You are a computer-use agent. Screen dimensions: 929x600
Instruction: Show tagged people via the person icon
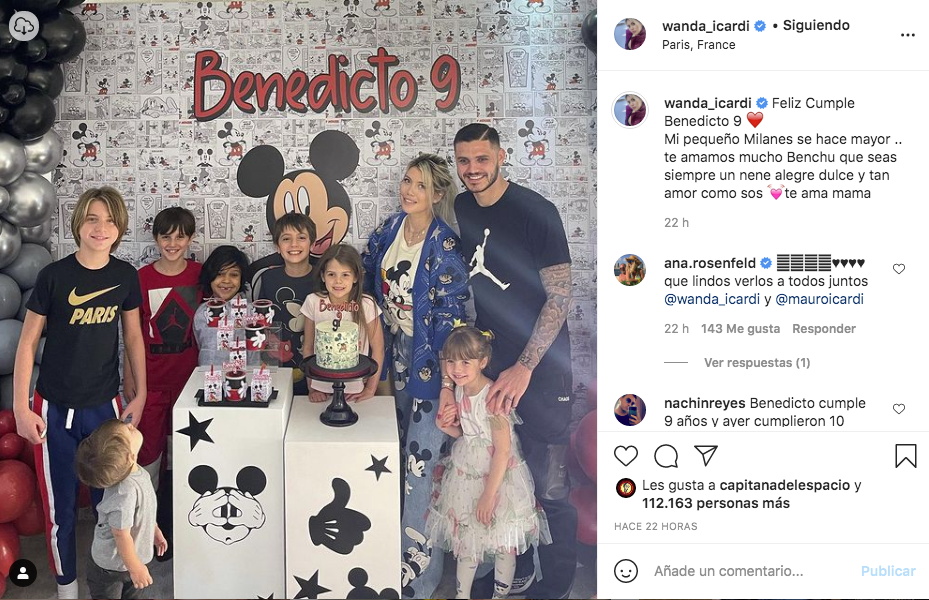(x=23, y=573)
